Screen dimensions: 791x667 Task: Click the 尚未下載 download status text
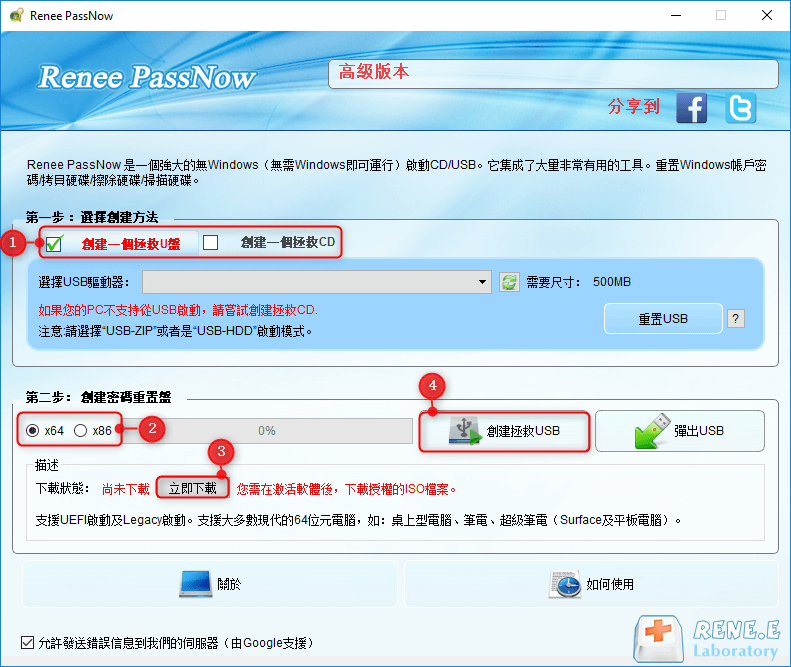point(126,488)
